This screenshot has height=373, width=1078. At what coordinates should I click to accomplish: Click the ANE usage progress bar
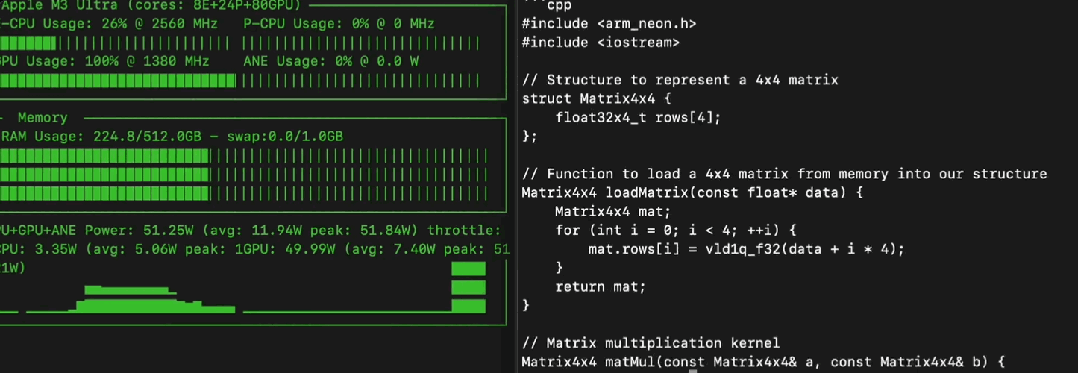click(361, 81)
